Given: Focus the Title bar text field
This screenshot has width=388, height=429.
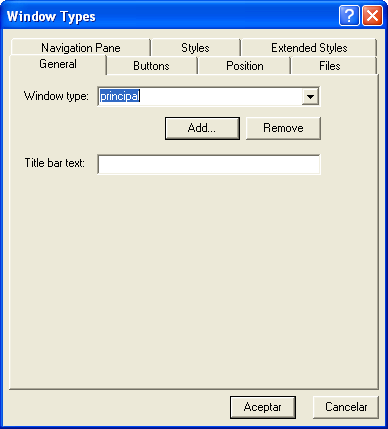Looking at the screenshot, I should (x=209, y=164).
